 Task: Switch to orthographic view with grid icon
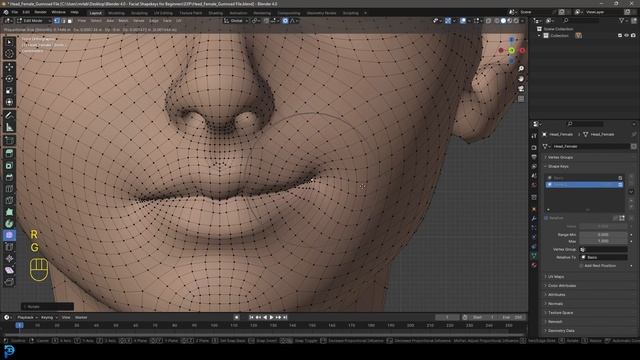(521, 99)
